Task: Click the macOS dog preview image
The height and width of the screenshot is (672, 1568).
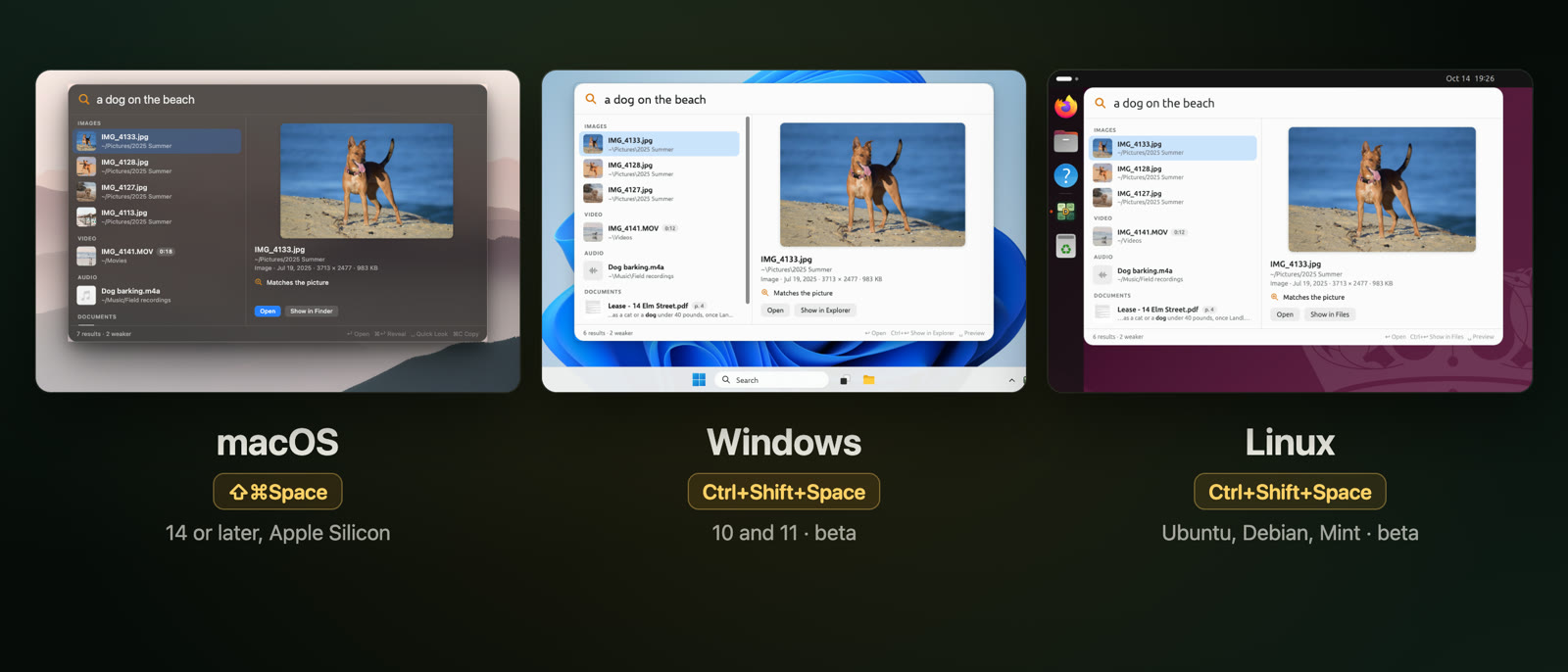Action: [x=367, y=180]
